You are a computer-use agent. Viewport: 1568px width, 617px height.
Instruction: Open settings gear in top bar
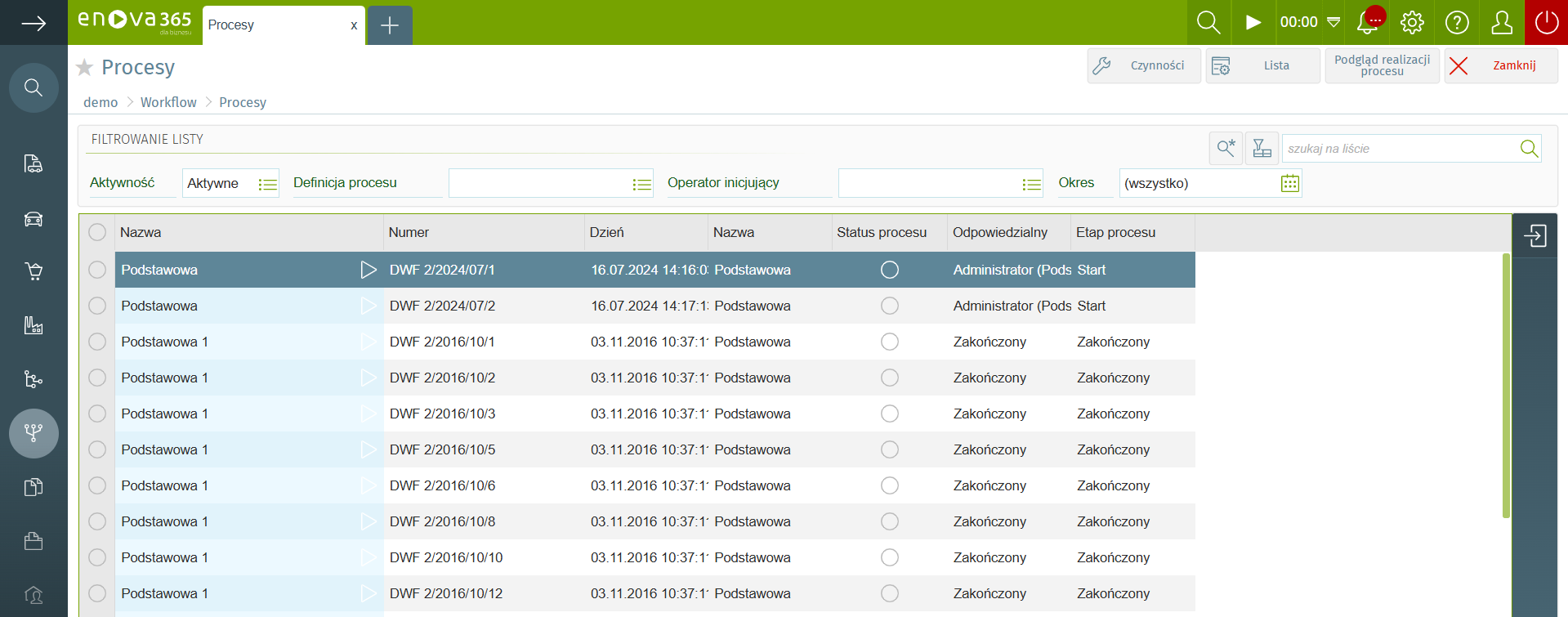click(x=1412, y=23)
